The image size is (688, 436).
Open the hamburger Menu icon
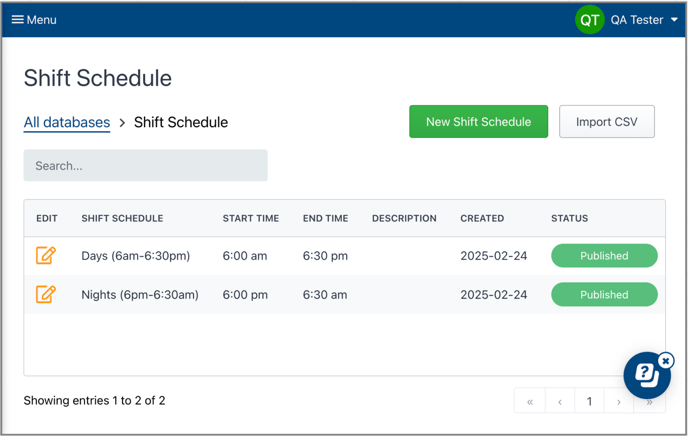[18, 20]
